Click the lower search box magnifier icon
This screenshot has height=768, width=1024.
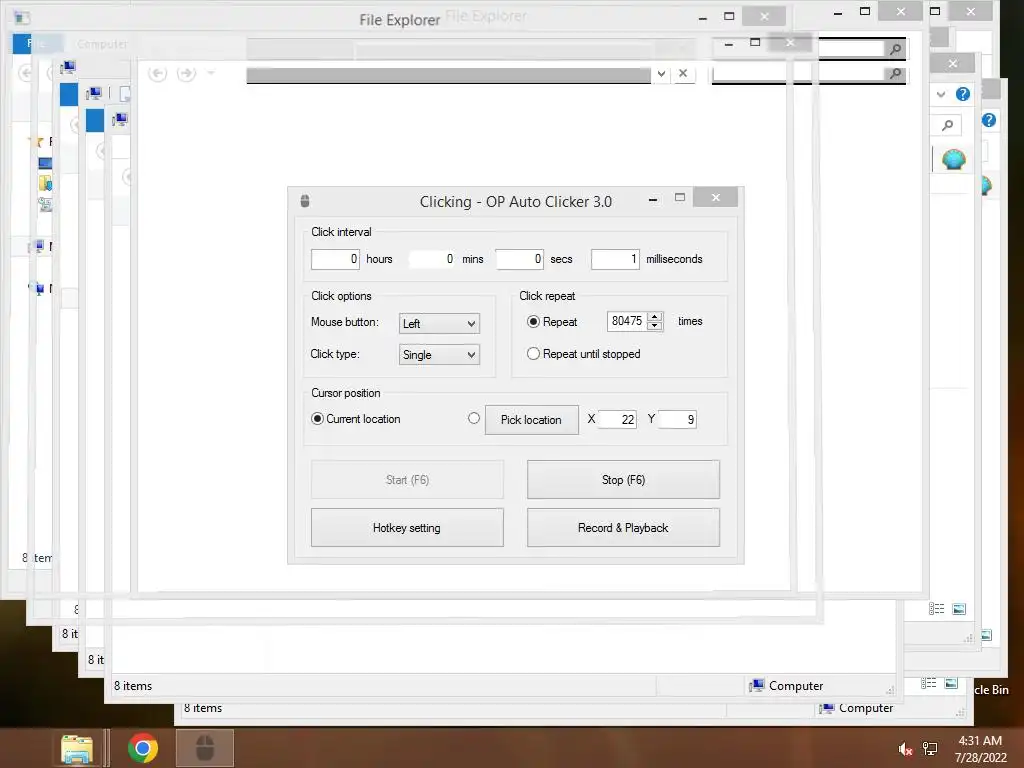tap(895, 73)
